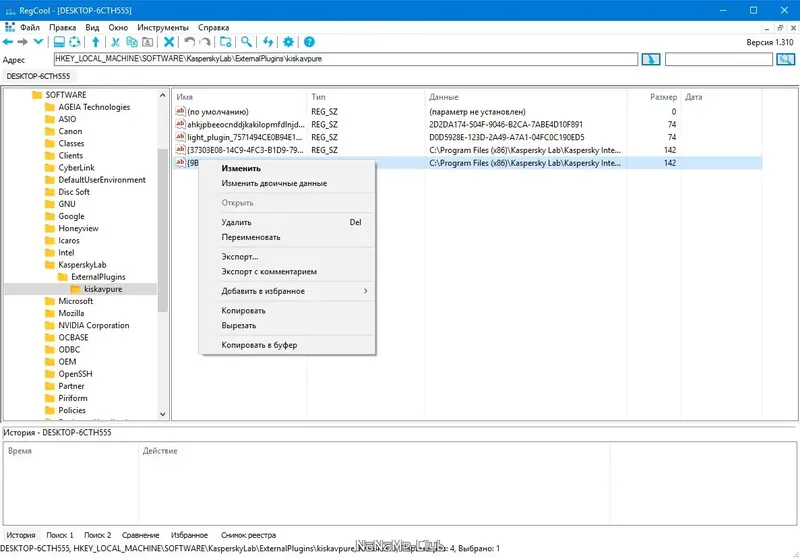
Task: Open settings via the gear icon
Action: [288, 42]
